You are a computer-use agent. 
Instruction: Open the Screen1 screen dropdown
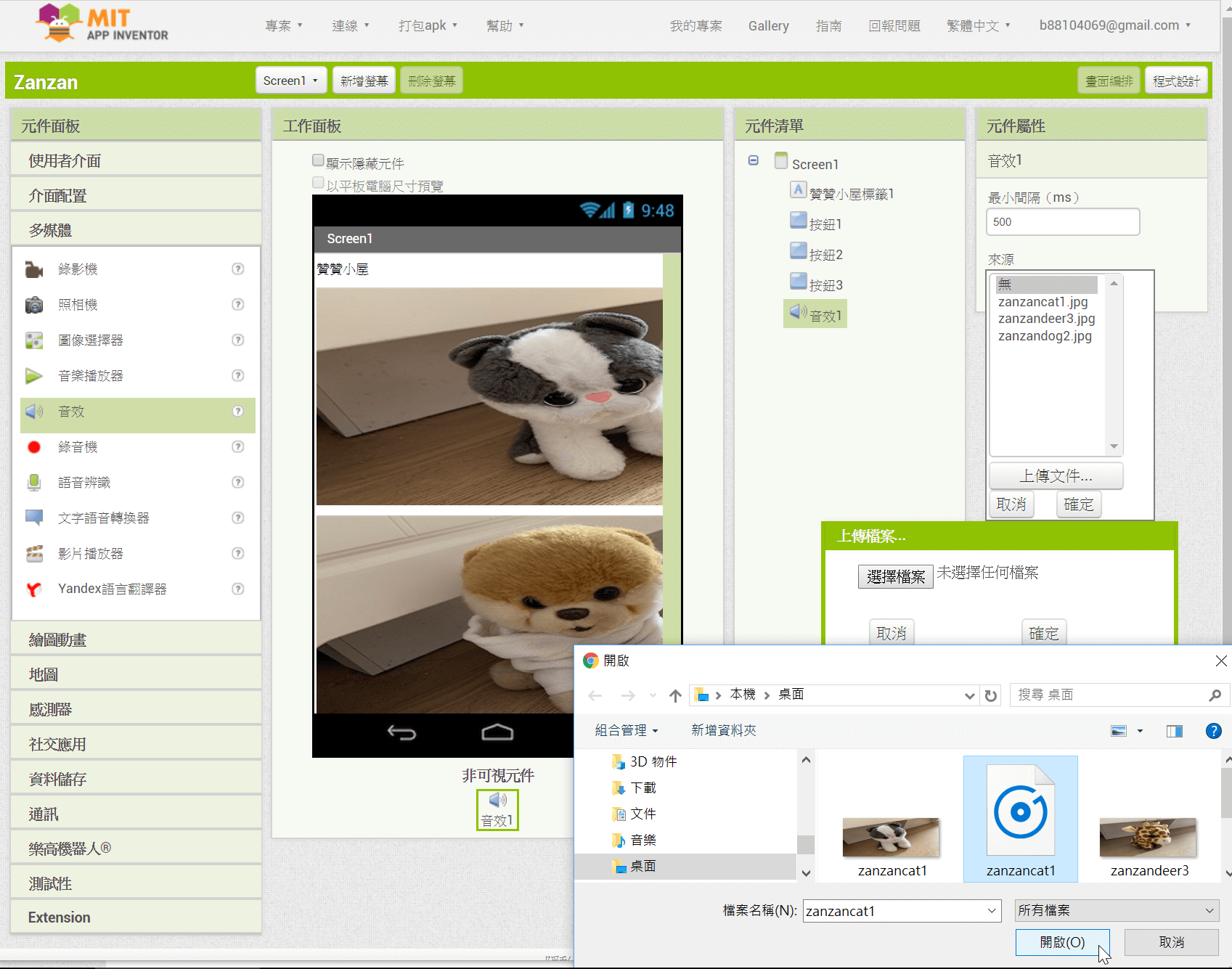(290, 81)
